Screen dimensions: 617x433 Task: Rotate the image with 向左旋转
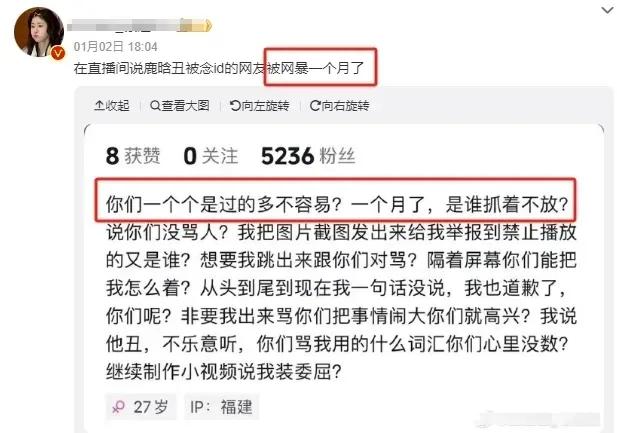260,105
